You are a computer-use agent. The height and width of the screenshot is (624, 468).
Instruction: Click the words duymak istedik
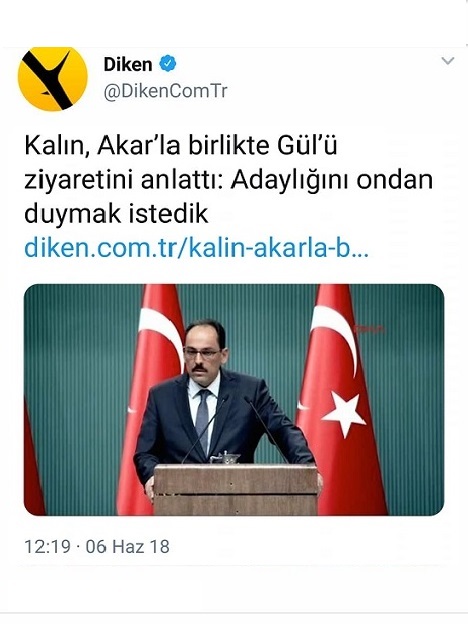[116, 214]
